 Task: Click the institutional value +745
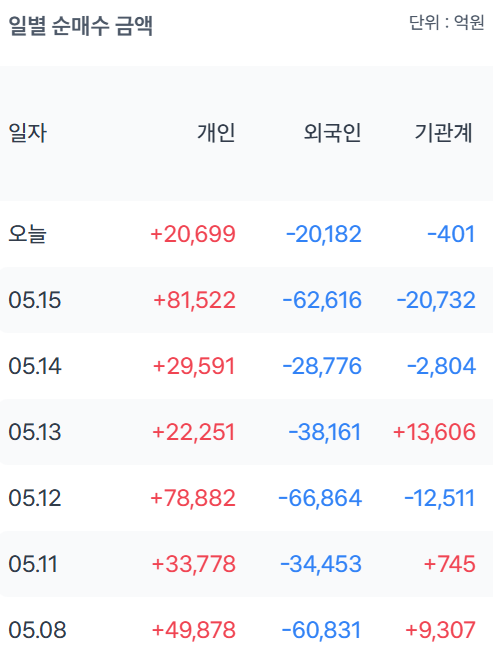pyautogui.click(x=449, y=564)
